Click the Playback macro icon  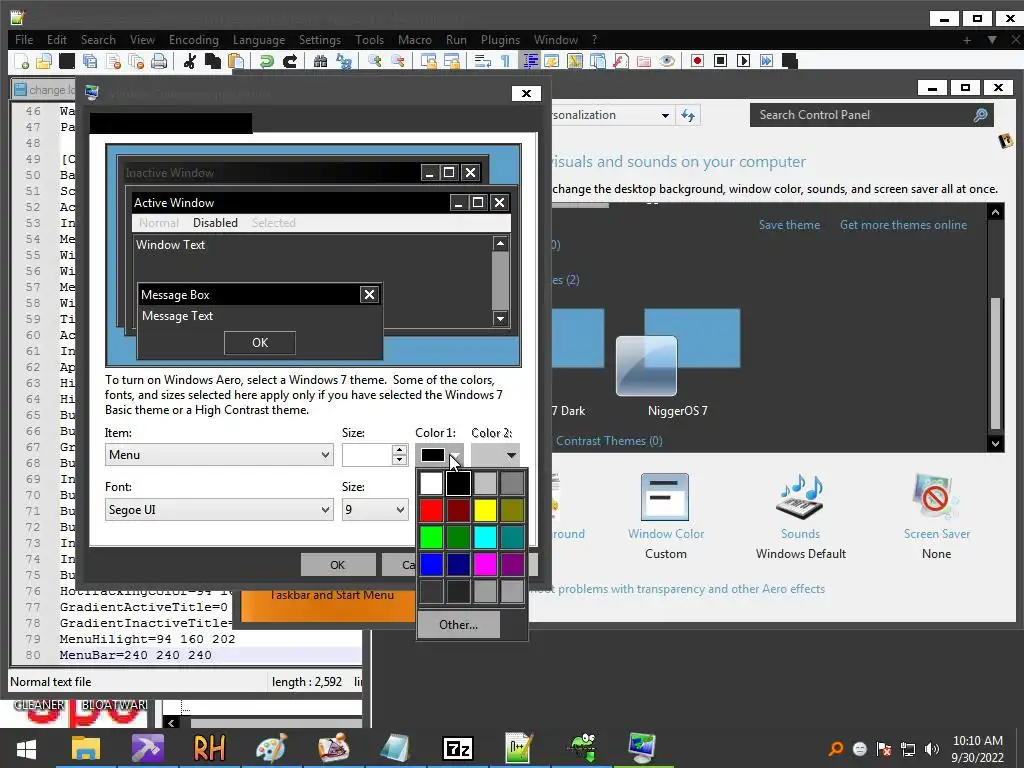[743, 61]
